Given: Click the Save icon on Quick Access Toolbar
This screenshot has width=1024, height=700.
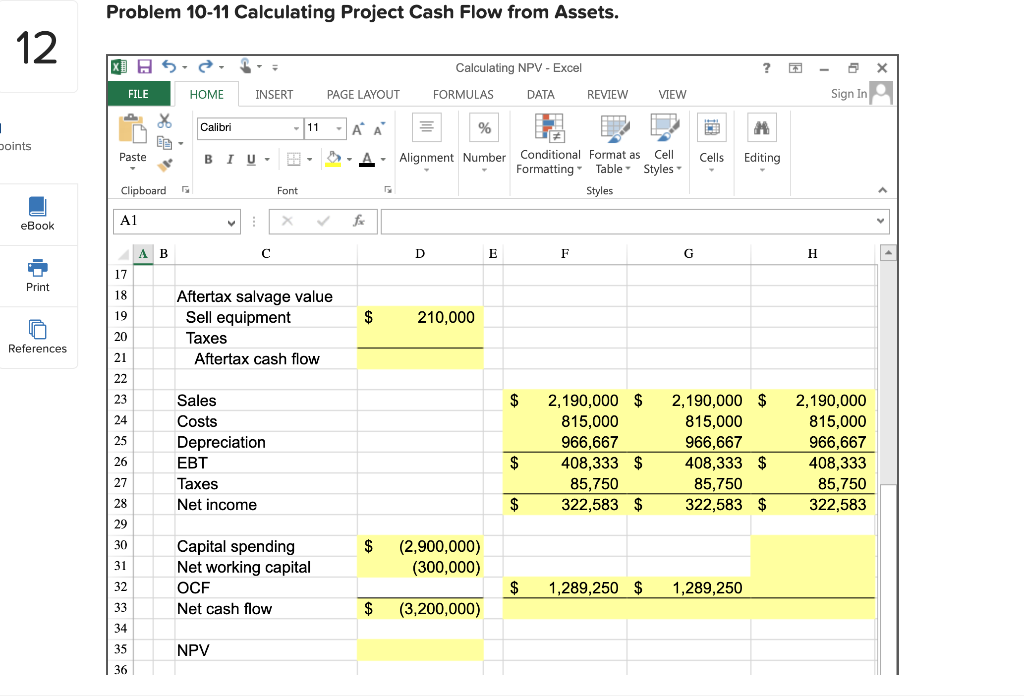Looking at the screenshot, I should [x=143, y=67].
